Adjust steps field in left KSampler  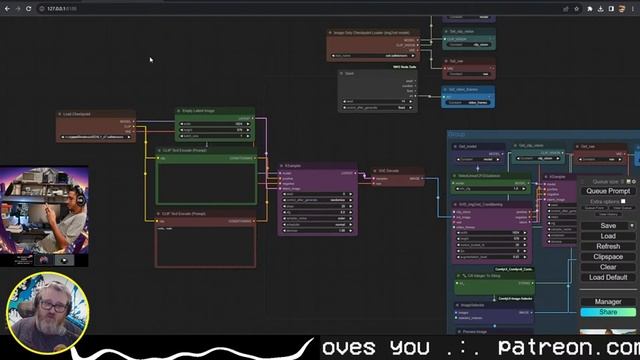(318, 206)
